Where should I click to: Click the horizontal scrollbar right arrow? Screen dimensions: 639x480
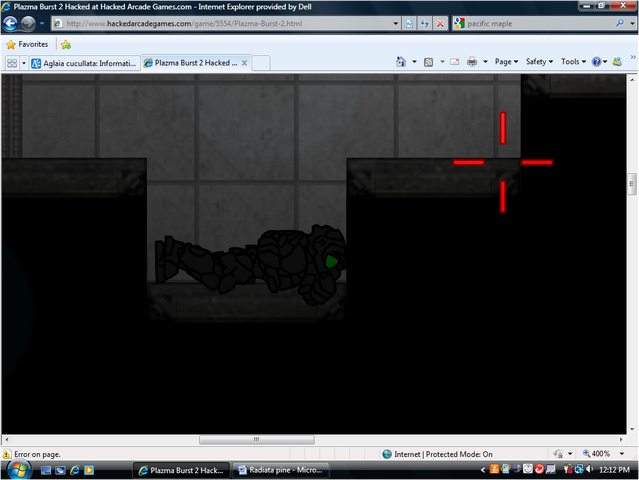coord(621,440)
